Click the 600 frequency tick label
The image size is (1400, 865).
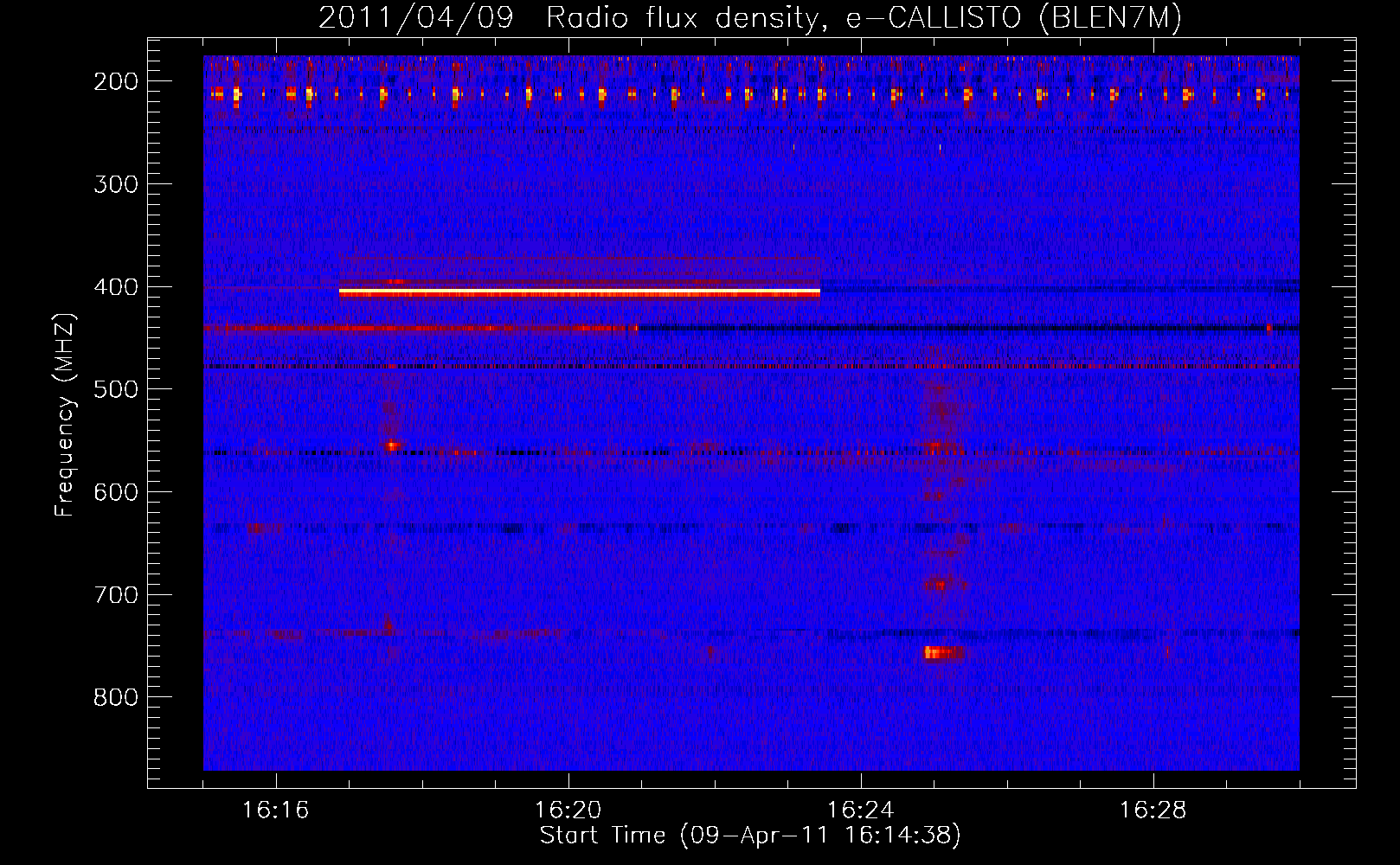[115, 492]
